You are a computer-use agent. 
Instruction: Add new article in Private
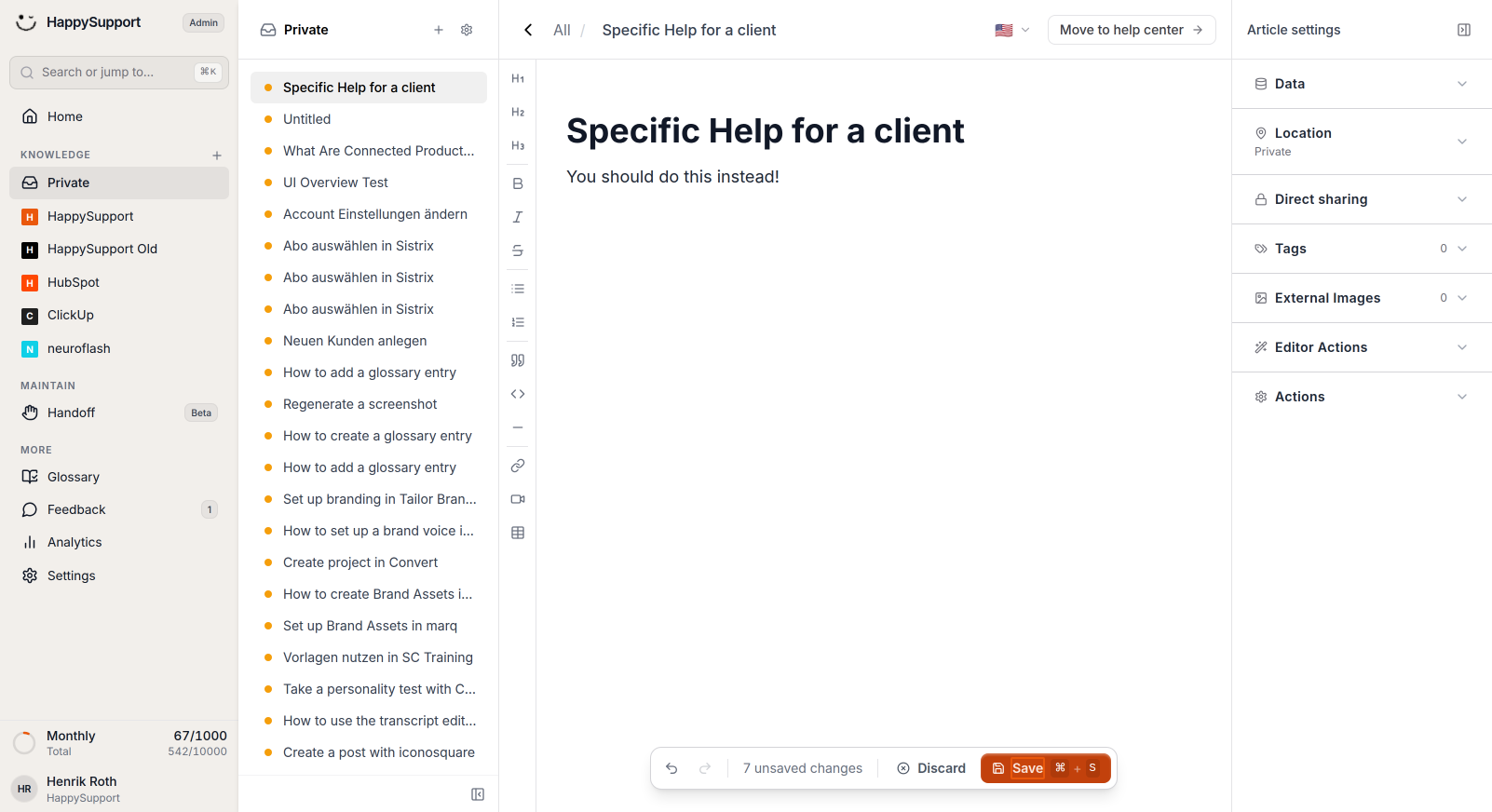click(x=439, y=30)
